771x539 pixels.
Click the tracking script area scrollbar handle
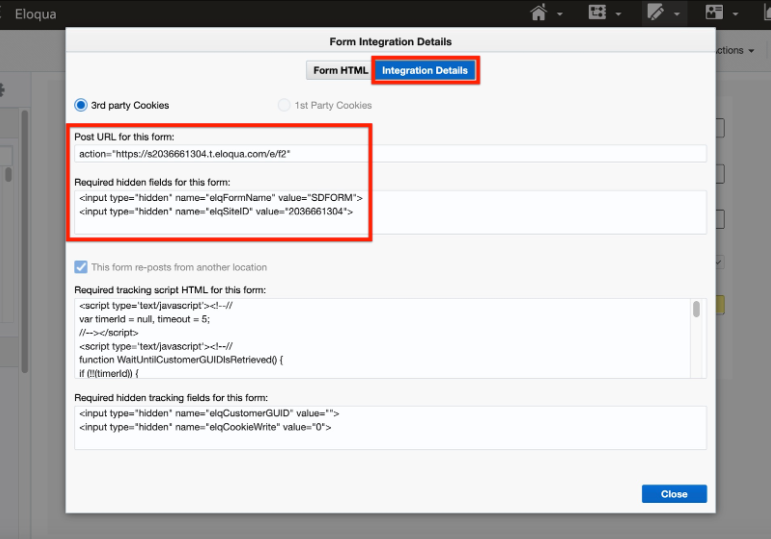coord(696,309)
